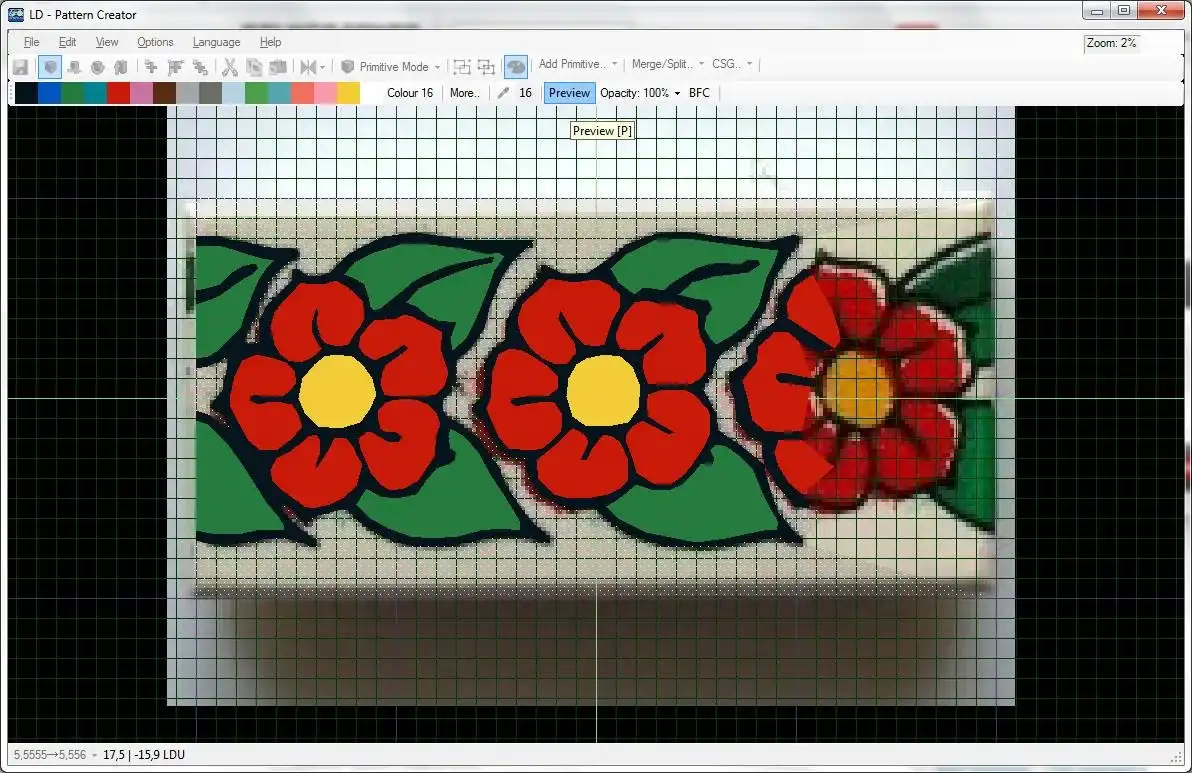1192x773 pixels.
Task: Click the Primitive Mode shield icon
Action: pyautogui.click(x=347, y=67)
